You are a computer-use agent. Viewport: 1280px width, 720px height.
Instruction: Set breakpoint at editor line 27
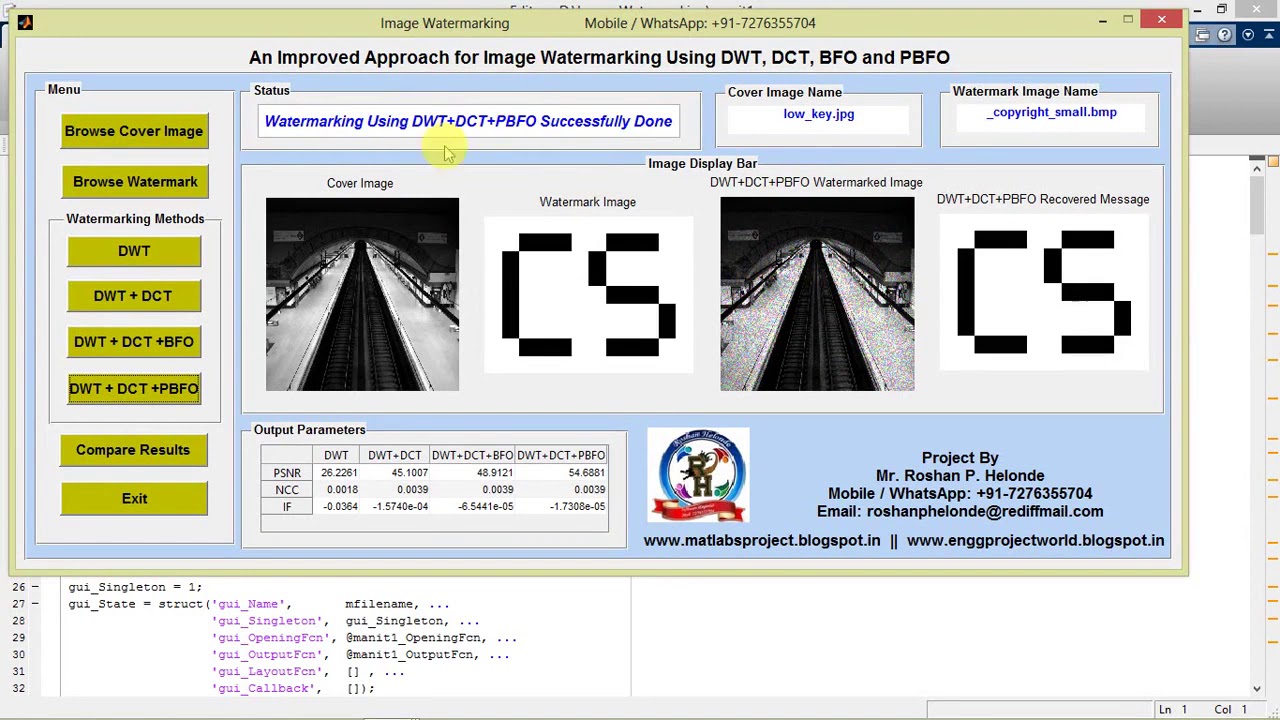click(35, 604)
